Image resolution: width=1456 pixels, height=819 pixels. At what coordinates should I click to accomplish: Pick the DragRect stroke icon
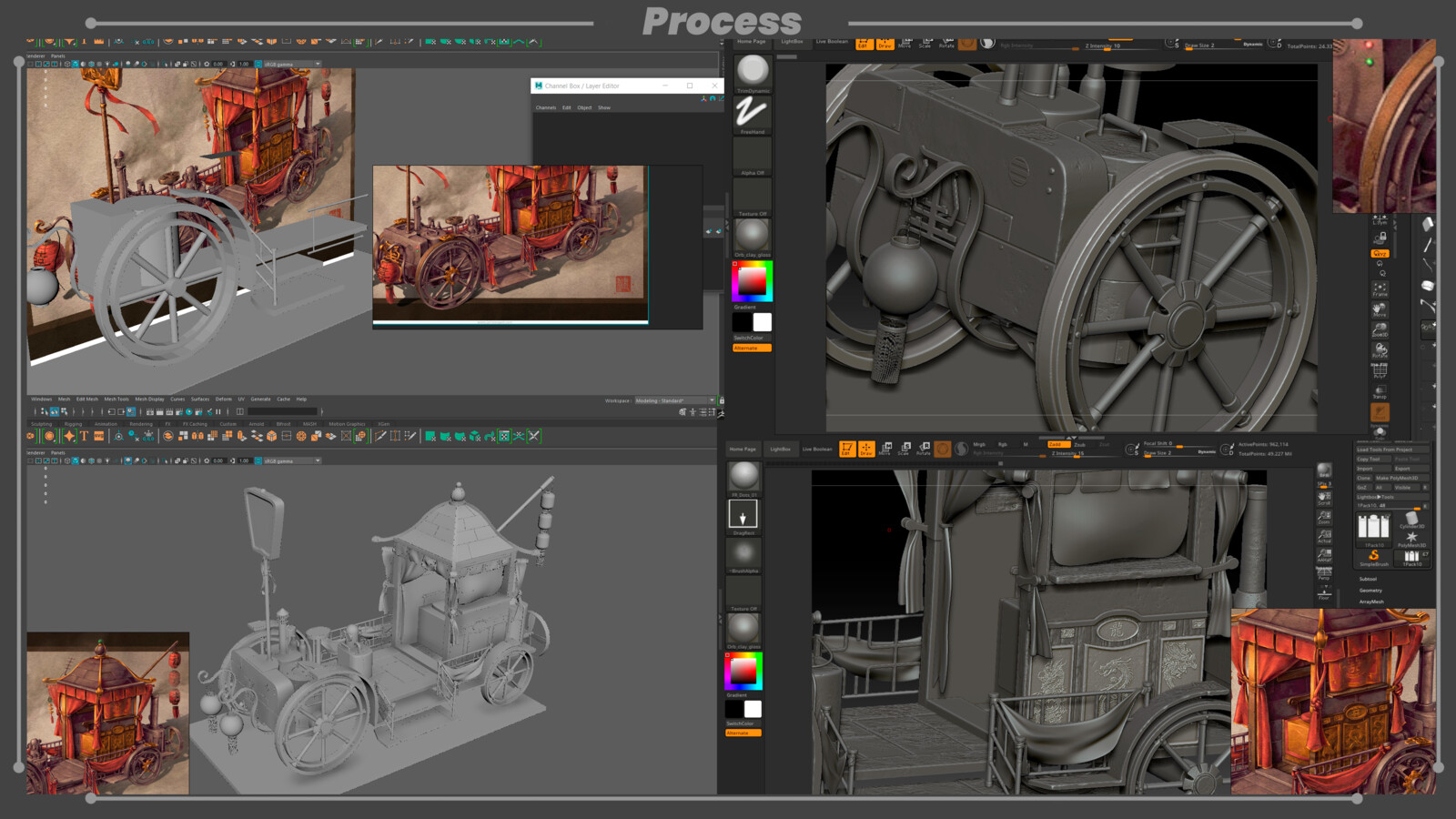743,515
